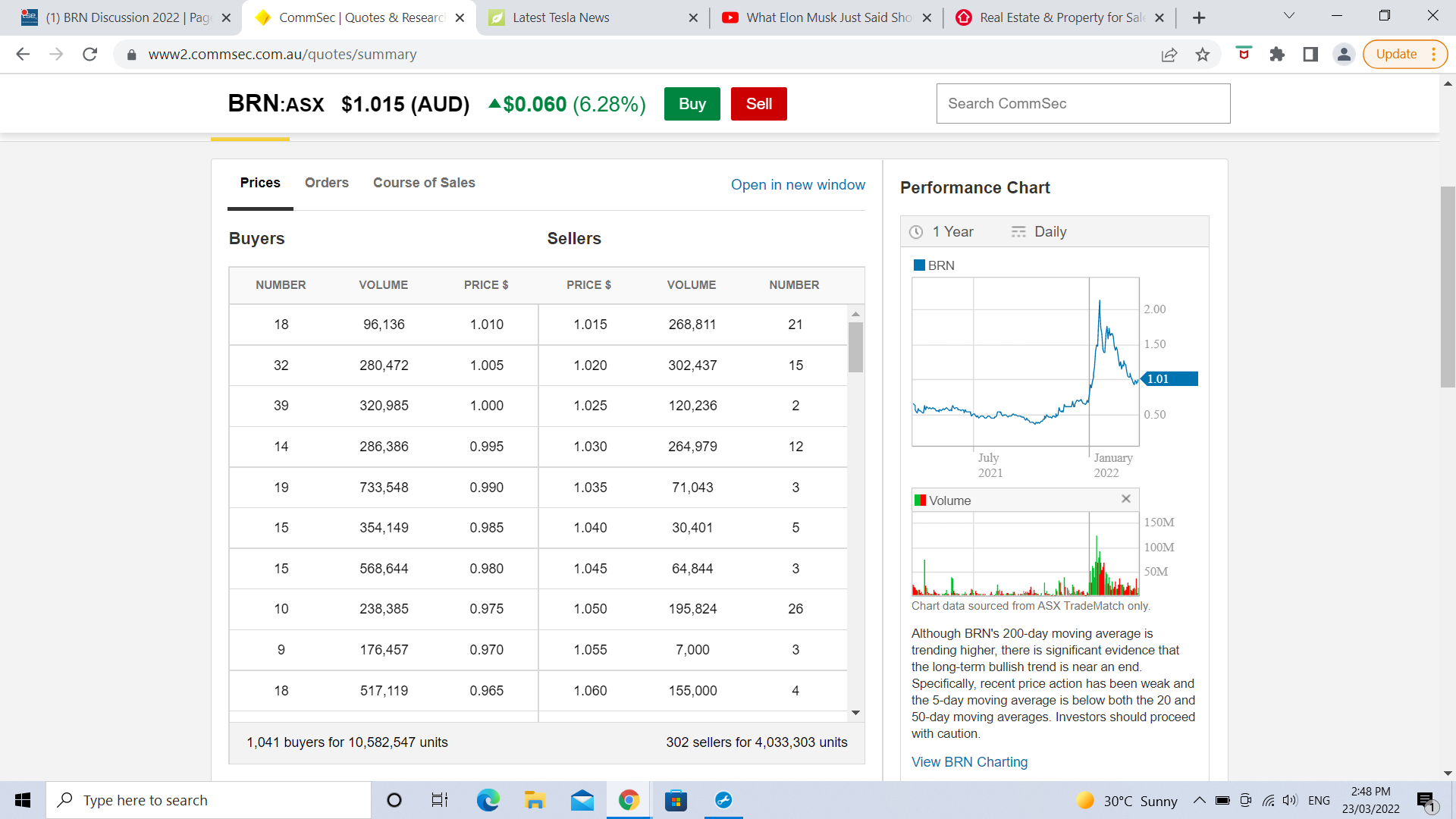Image resolution: width=1456 pixels, height=819 pixels.
Task: Expand the browser tab search chevron
Action: [x=1289, y=17]
